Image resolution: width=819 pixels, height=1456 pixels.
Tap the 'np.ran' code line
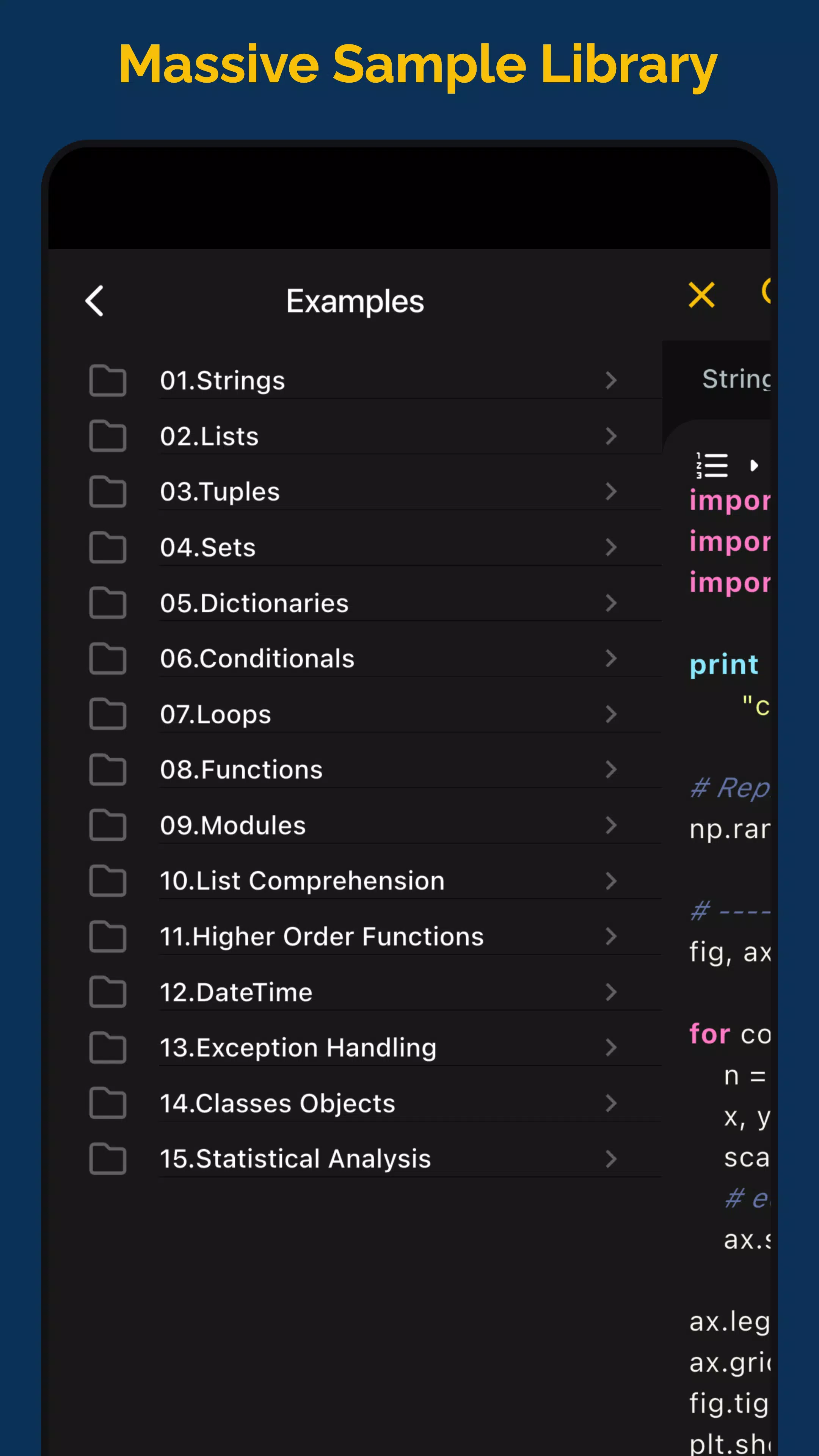(x=730, y=829)
